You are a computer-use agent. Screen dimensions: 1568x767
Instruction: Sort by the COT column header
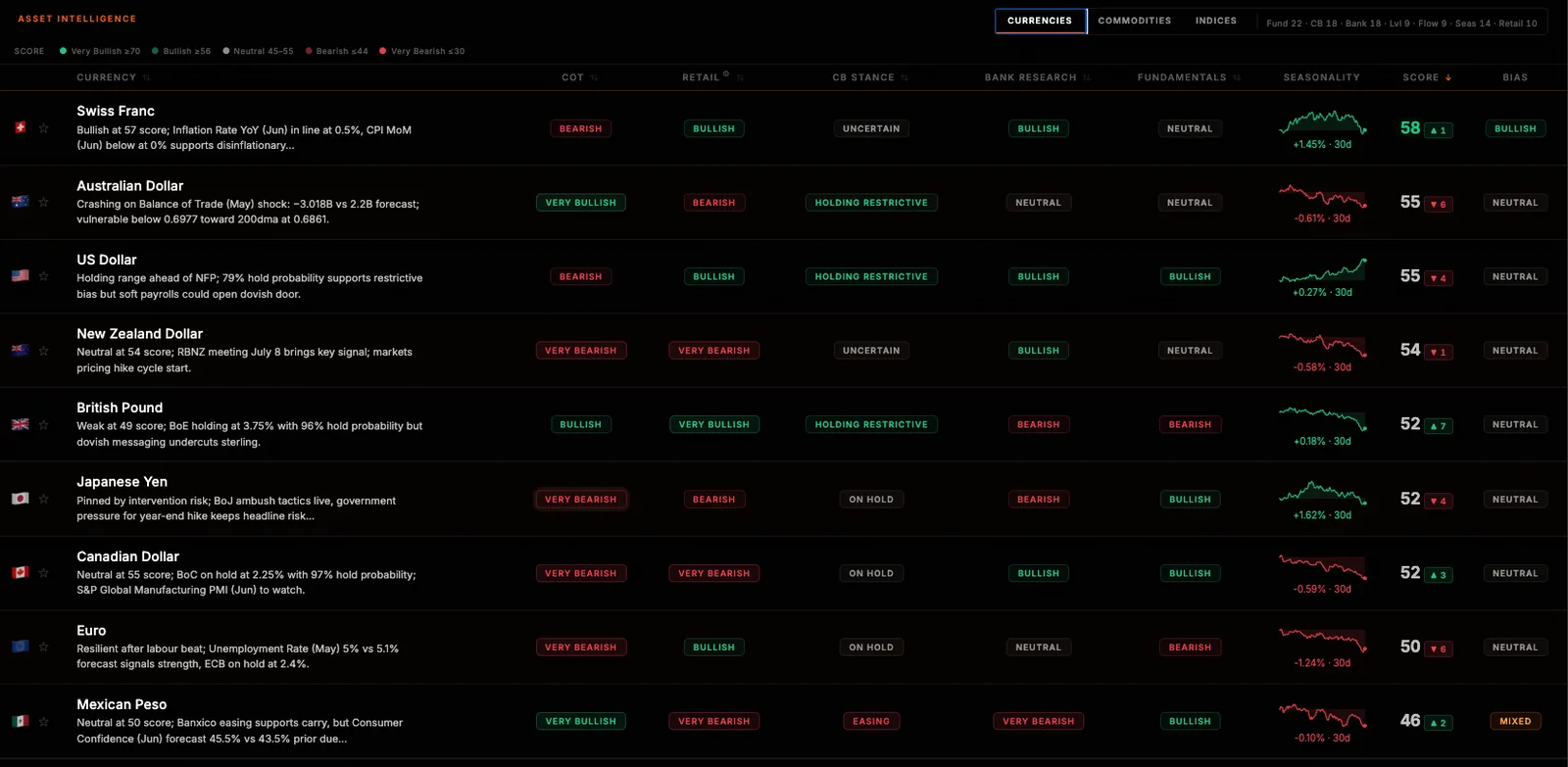tap(579, 77)
